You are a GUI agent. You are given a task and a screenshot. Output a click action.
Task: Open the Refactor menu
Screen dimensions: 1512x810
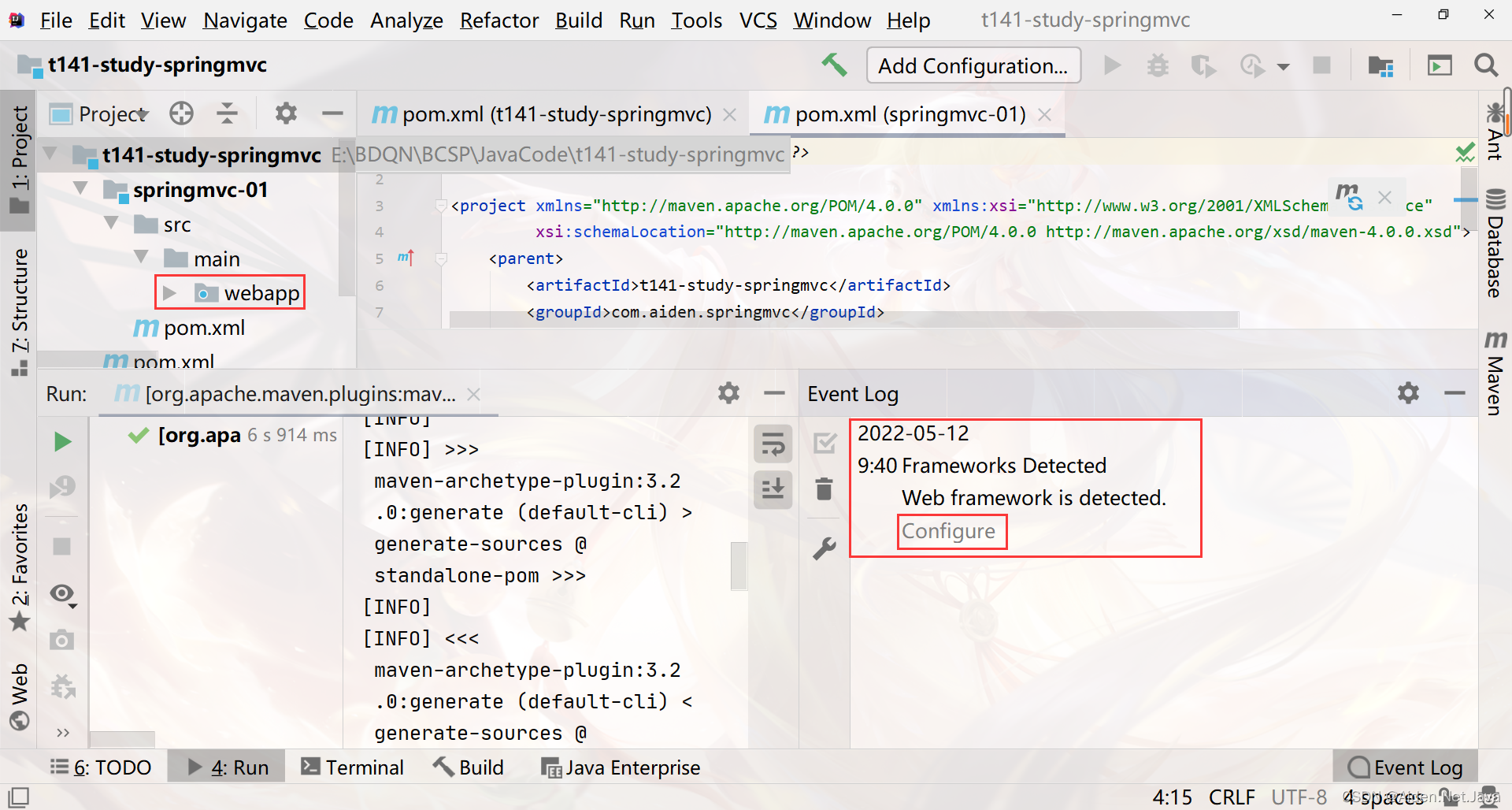coord(499,20)
